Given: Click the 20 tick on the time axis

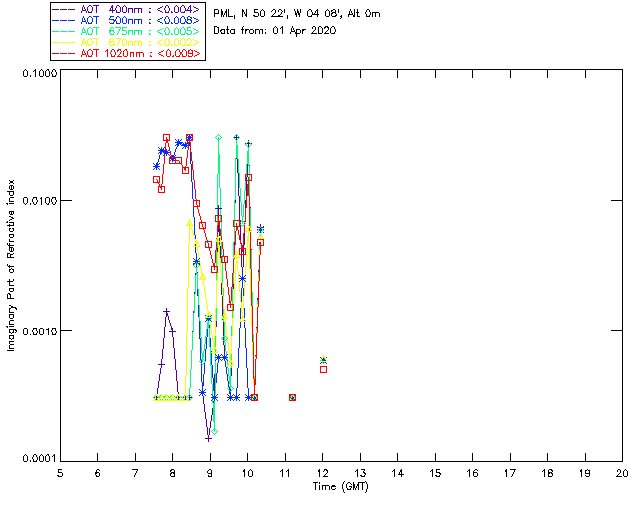Looking at the screenshot, I should pos(622,472).
